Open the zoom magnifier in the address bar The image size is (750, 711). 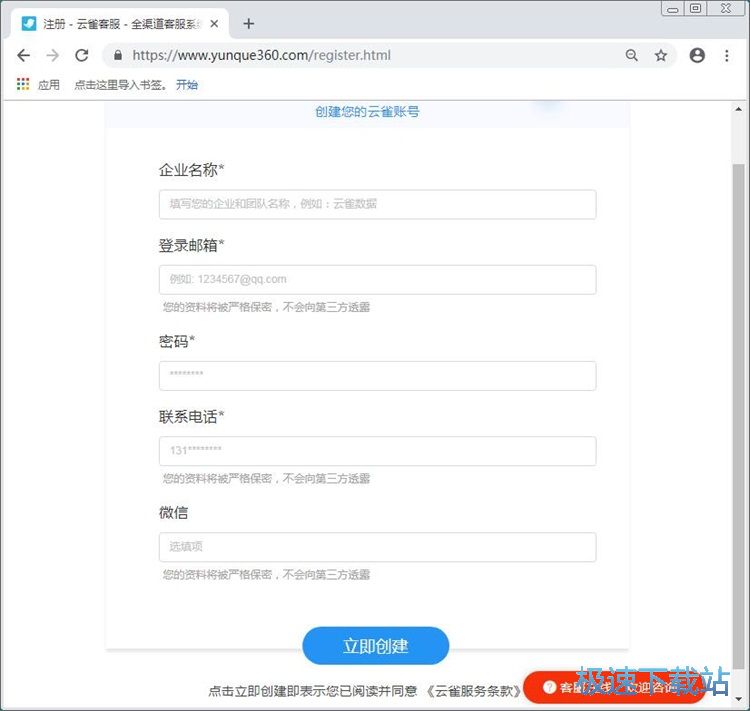(631, 56)
